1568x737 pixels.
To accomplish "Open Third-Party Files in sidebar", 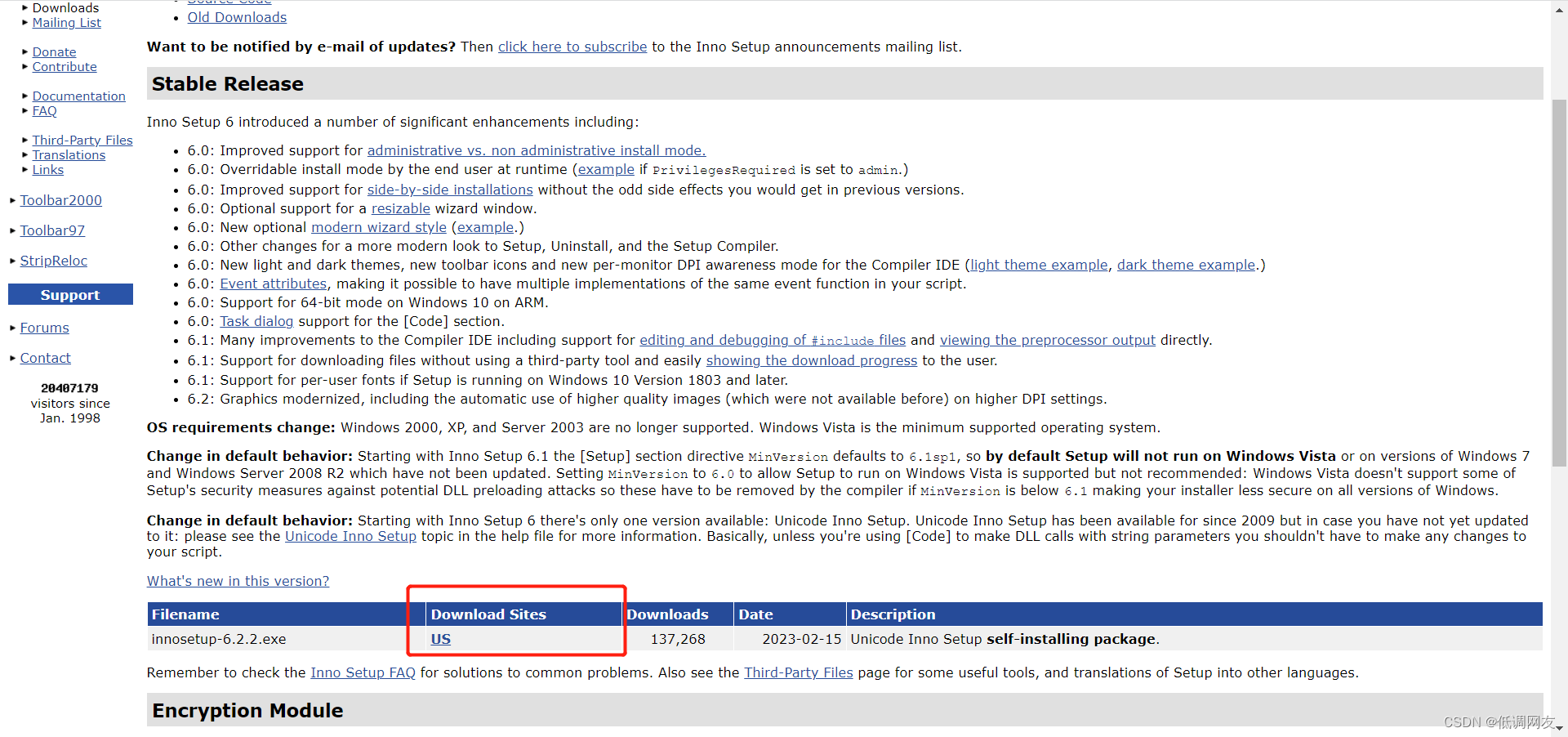I will [82, 141].
